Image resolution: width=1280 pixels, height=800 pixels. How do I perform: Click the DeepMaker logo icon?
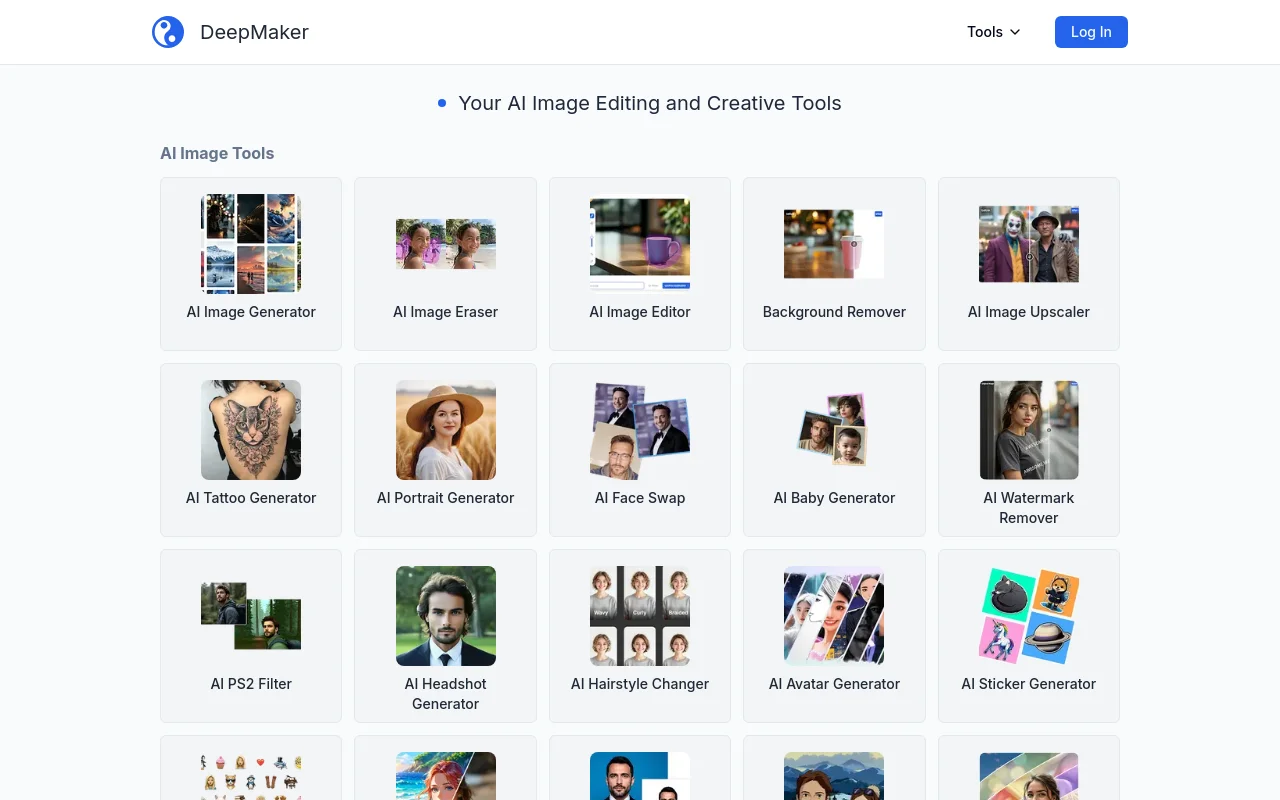(168, 32)
